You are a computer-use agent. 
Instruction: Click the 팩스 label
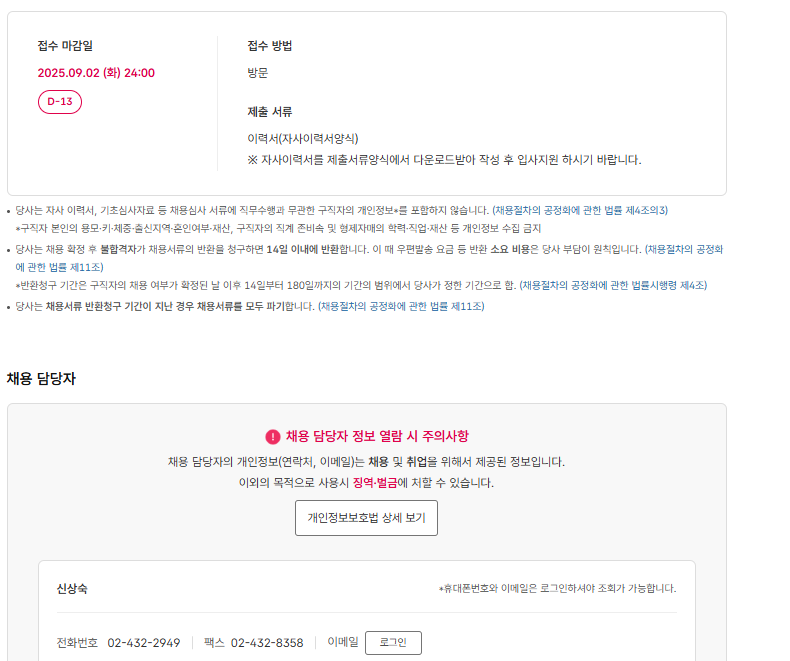[x=214, y=643]
